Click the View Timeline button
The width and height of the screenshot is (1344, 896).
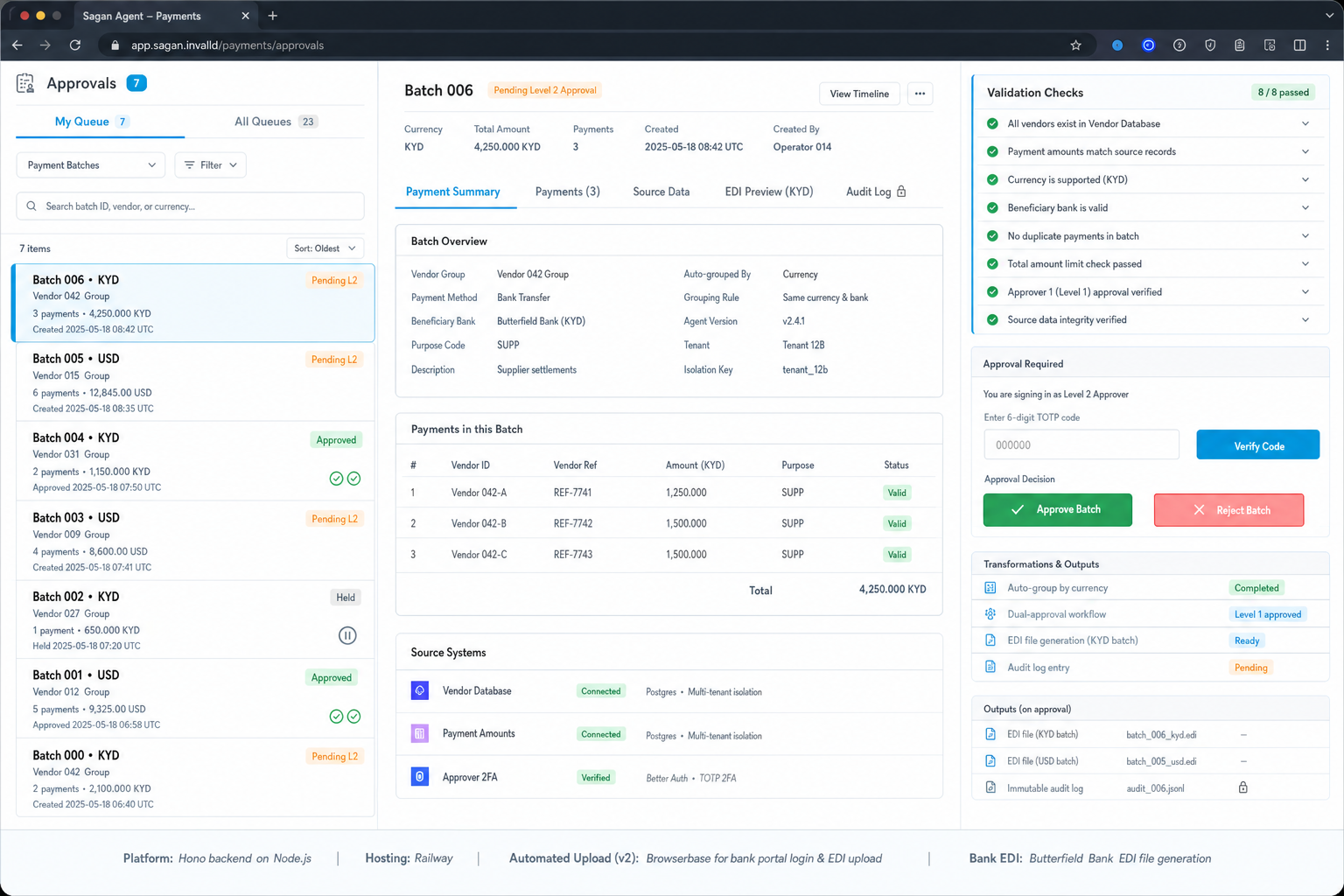point(859,94)
